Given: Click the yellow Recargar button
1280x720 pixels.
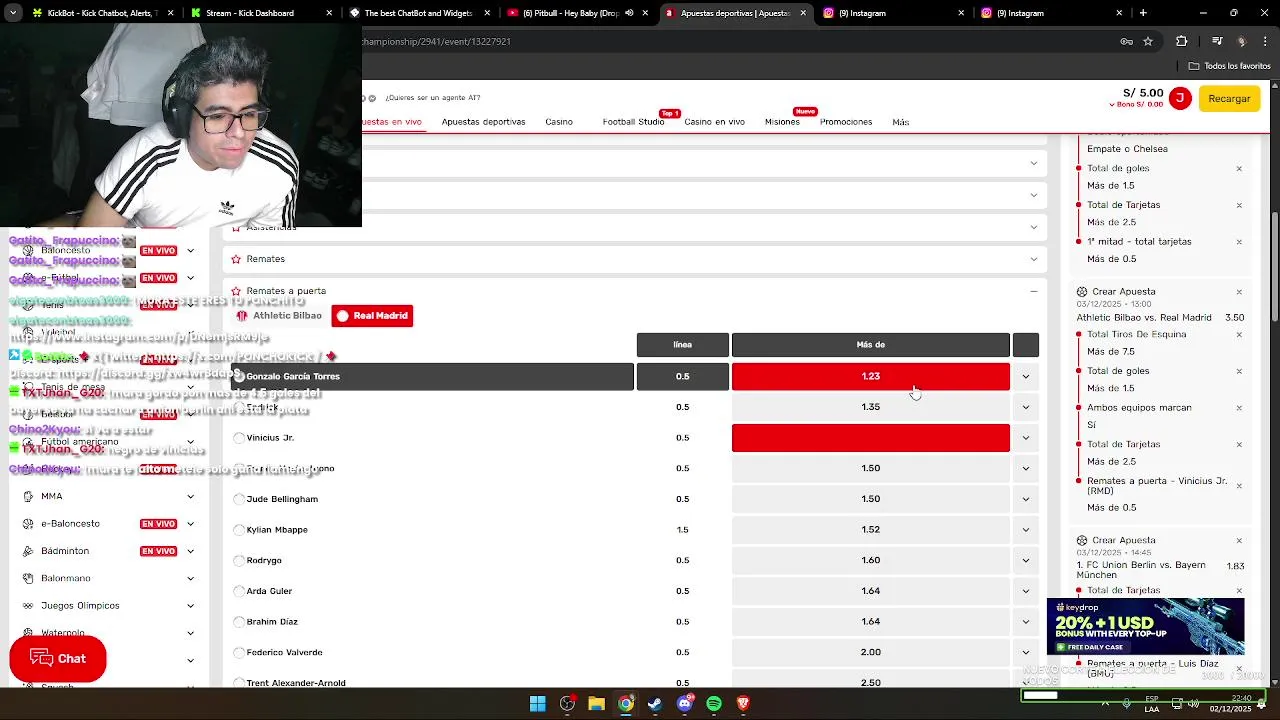Looking at the screenshot, I should click(x=1229, y=98).
